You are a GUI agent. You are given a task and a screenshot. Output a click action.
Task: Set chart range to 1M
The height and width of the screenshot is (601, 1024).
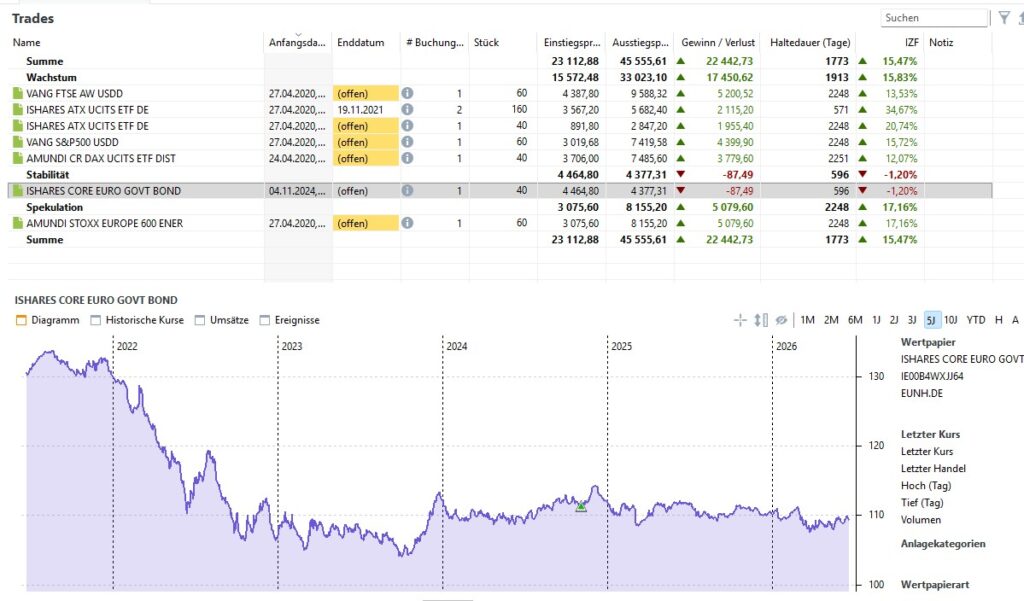pyautogui.click(x=808, y=320)
